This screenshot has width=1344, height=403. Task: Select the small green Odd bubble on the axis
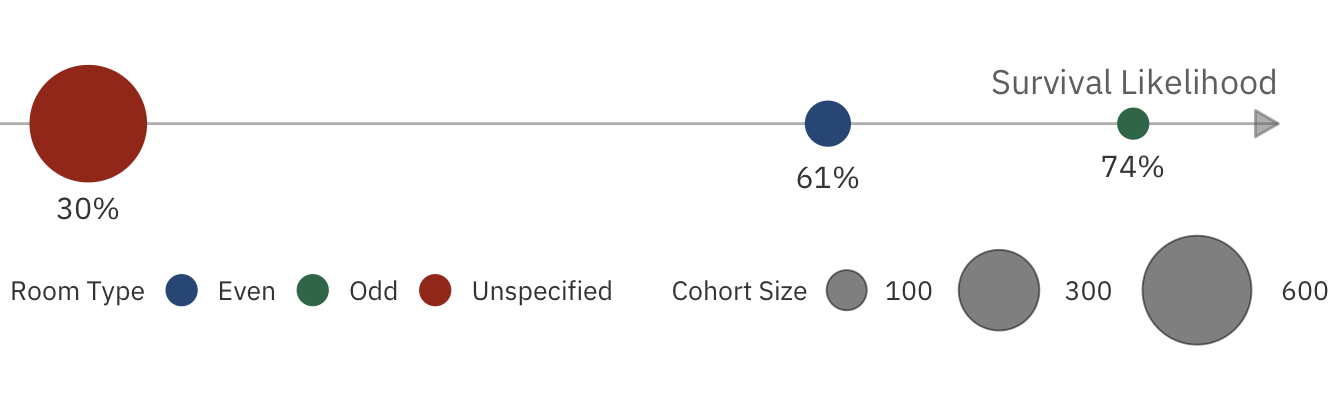coord(1133,124)
